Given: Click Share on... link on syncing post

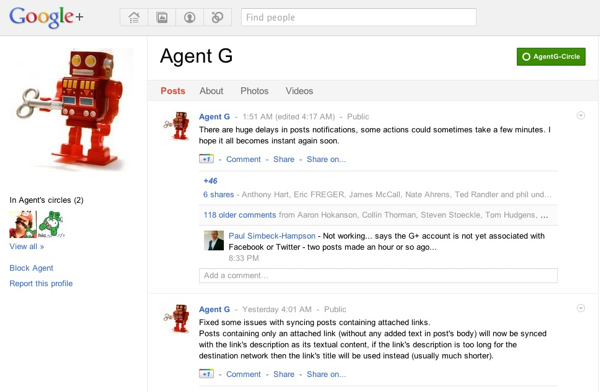Looking at the screenshot, I should pyautogui.click(x=326, y=374).
